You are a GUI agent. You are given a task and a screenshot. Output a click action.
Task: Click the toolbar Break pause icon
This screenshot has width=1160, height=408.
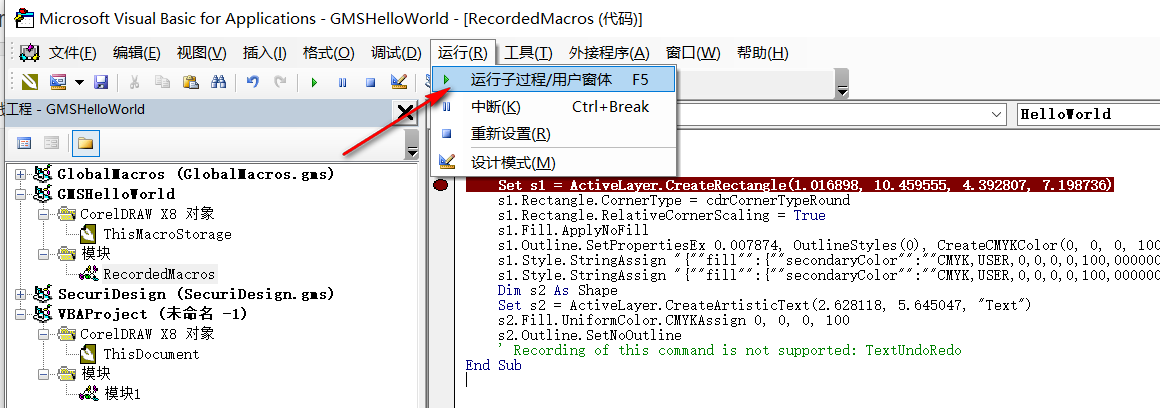(343, 83)
